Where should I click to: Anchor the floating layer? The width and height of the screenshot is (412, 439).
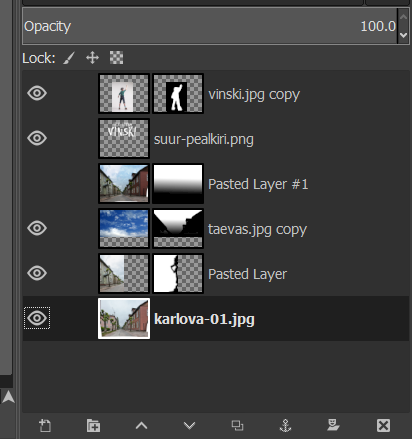click(285, 426)
